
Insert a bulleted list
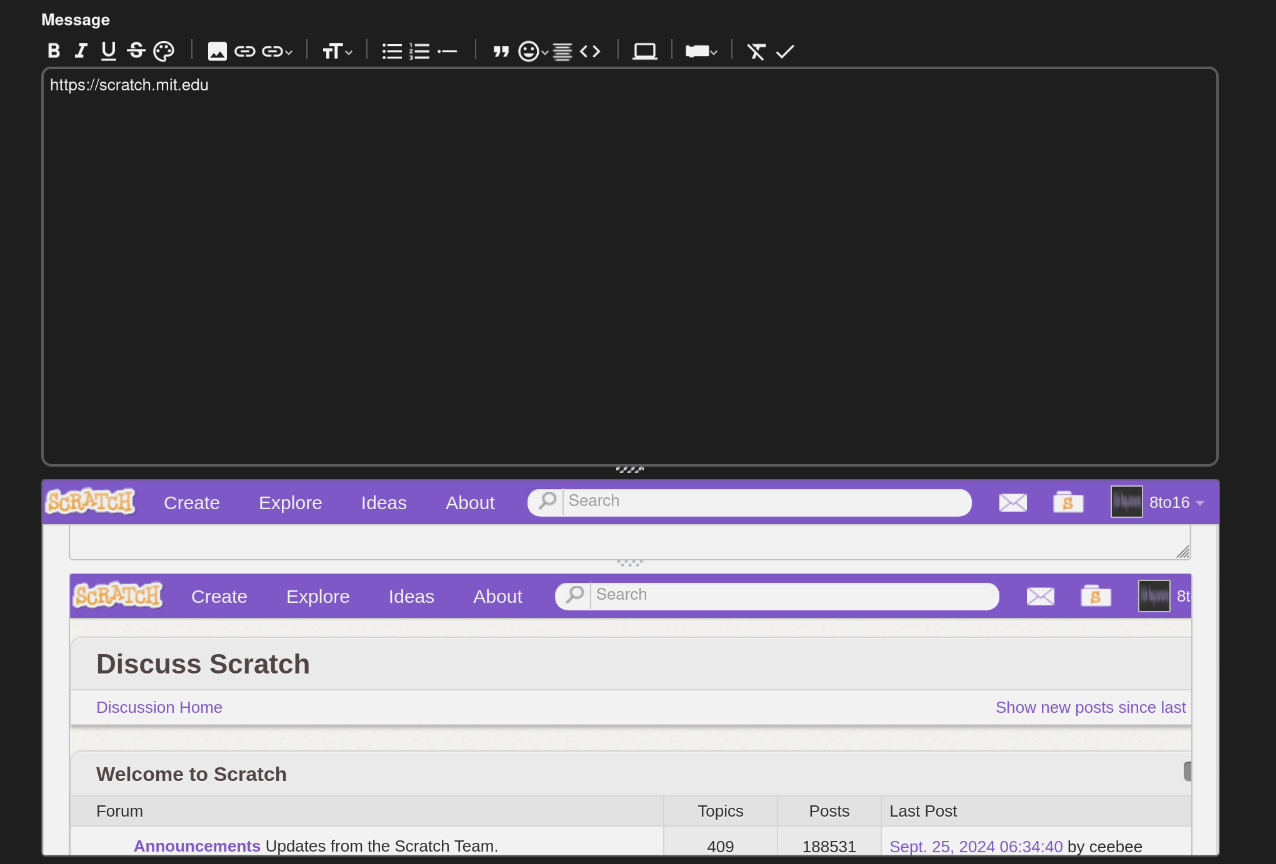pos(392,51)
